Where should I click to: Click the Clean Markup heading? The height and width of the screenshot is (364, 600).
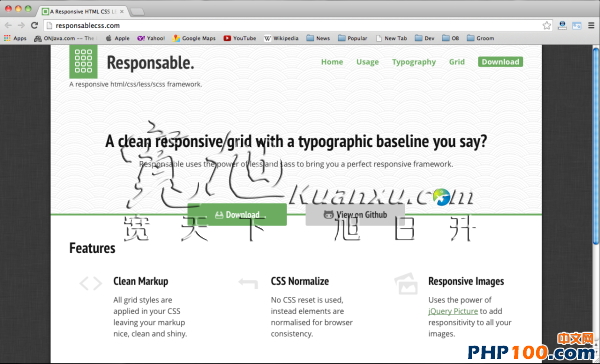141,281
